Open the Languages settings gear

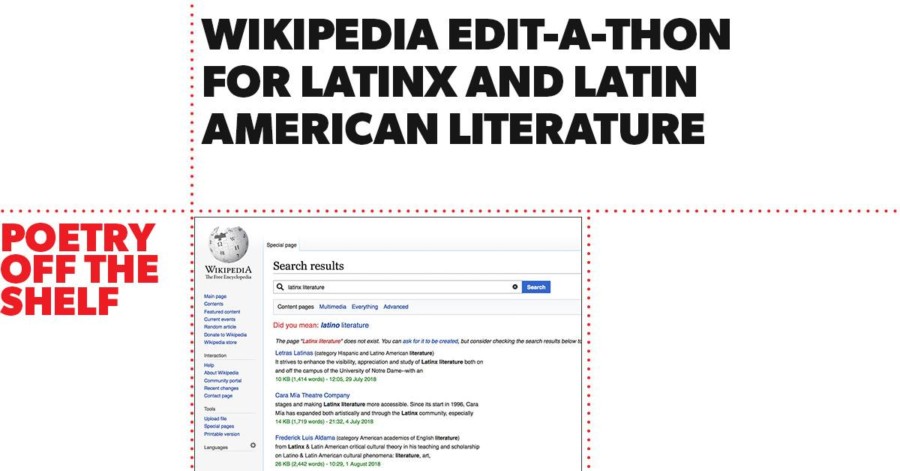tap(253, 446)
